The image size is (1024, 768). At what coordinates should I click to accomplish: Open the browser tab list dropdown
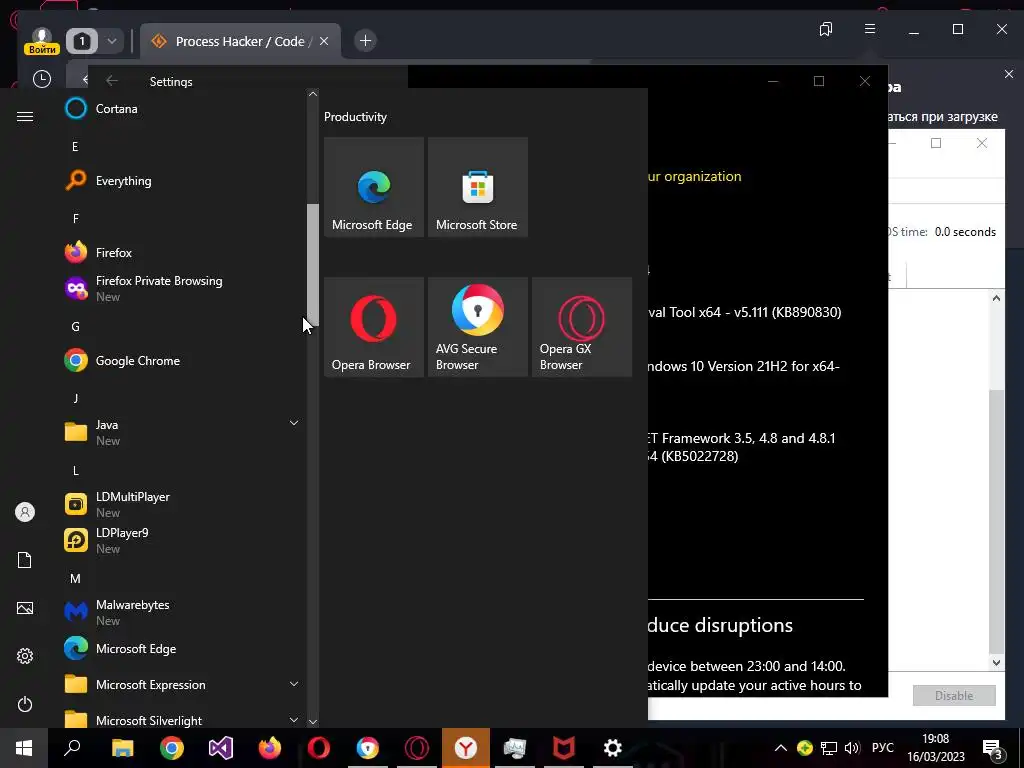coord(112,41)
